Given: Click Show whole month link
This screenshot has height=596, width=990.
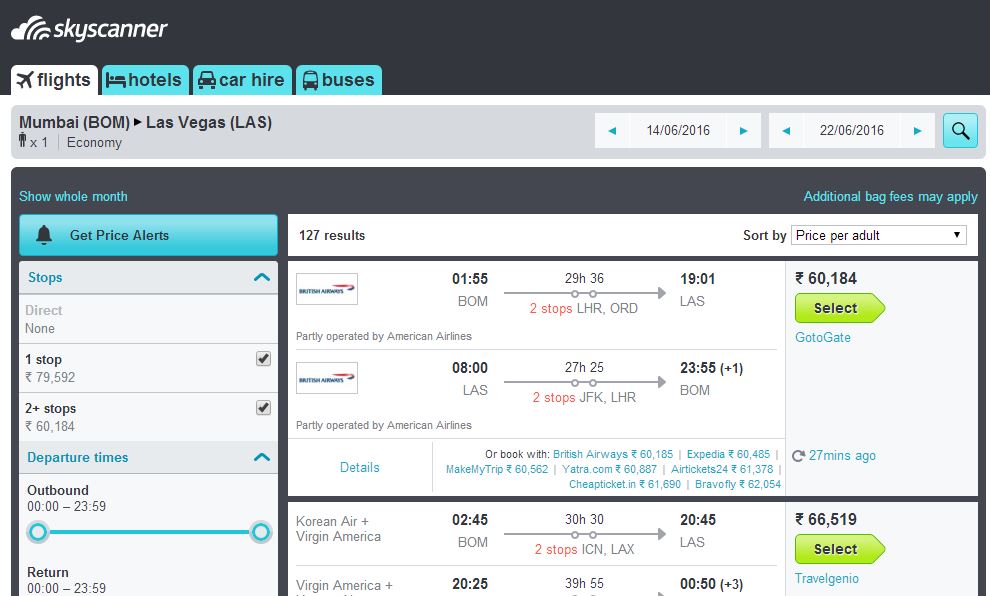Looking at the screenshot, I should point(73,196).
